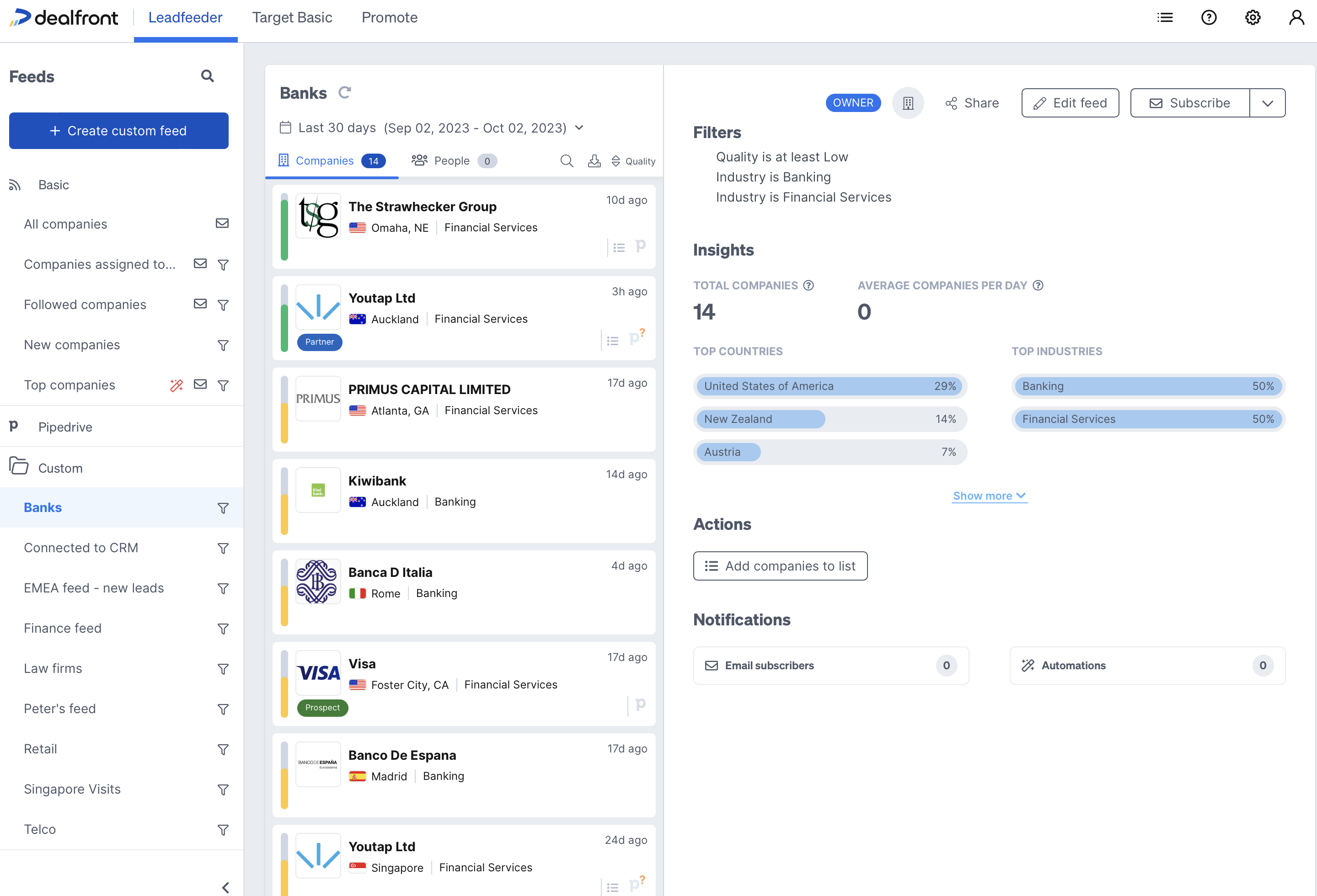The image size is (1317, 896).
Task: Click the refresh icon next to Banks
Action: (x=344, y=92)
